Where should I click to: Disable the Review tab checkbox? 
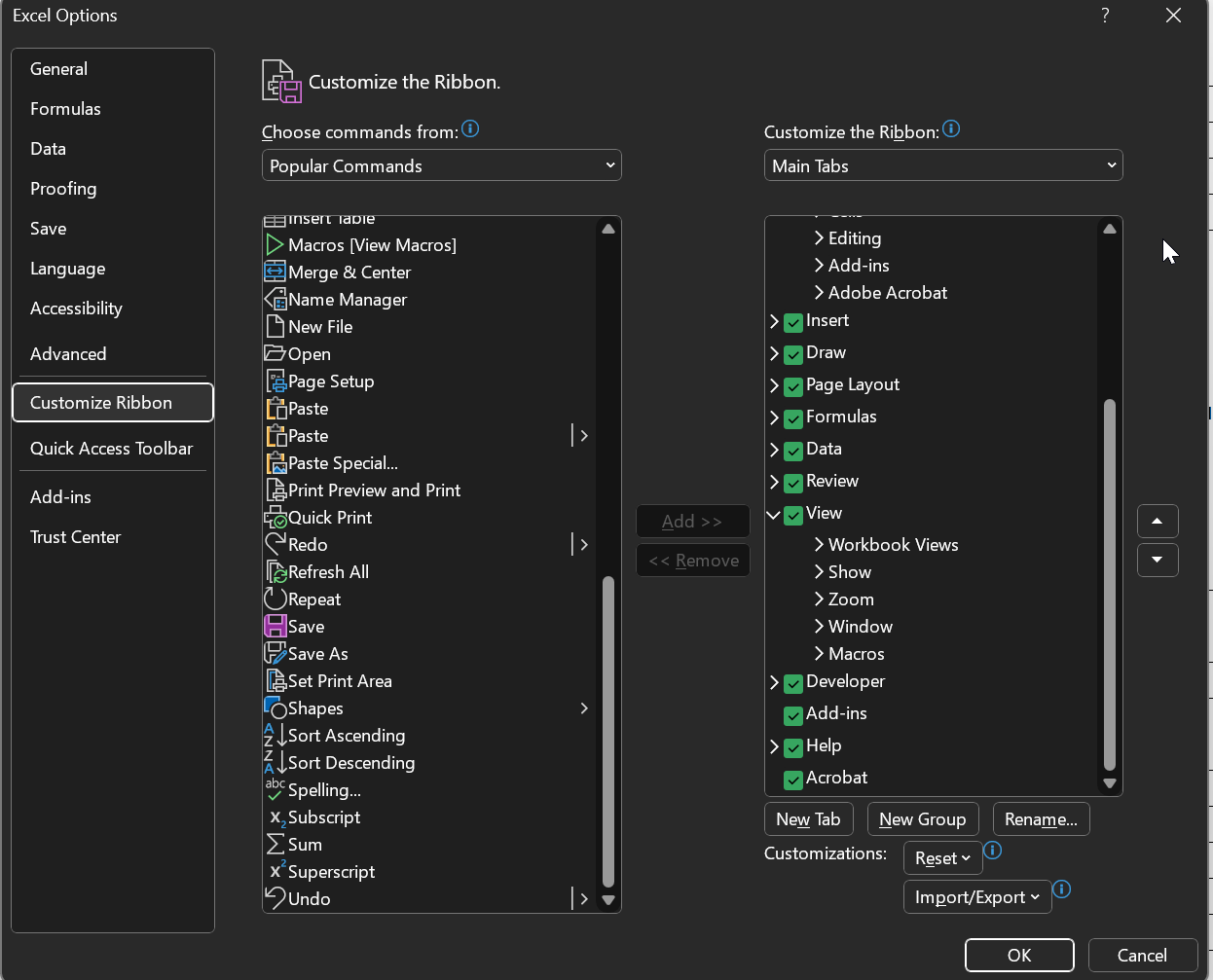[x=793, y=483]
